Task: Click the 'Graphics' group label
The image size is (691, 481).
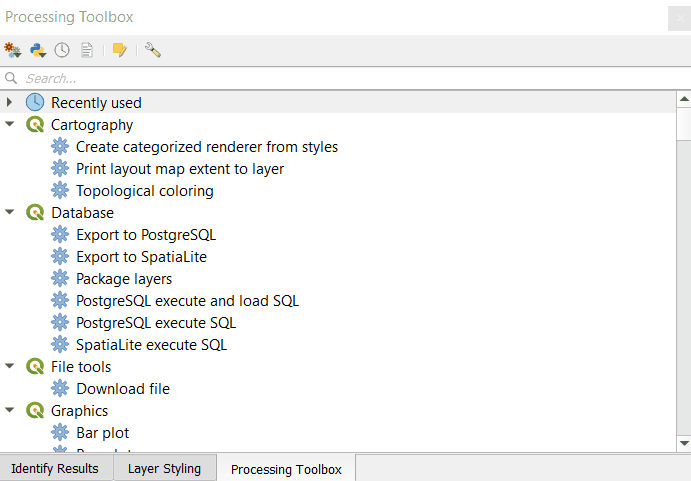Action: pyautogui.click(x=79, y=411)
